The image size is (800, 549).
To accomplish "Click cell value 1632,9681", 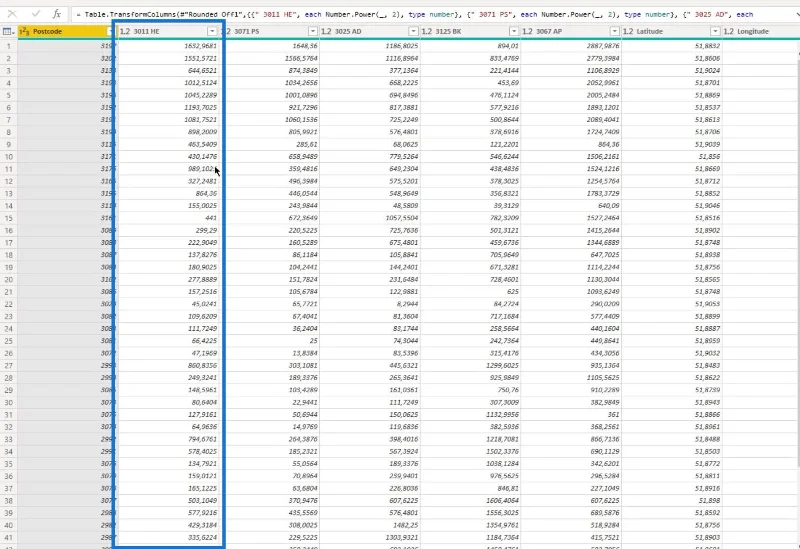I will (x=201, y=46).
